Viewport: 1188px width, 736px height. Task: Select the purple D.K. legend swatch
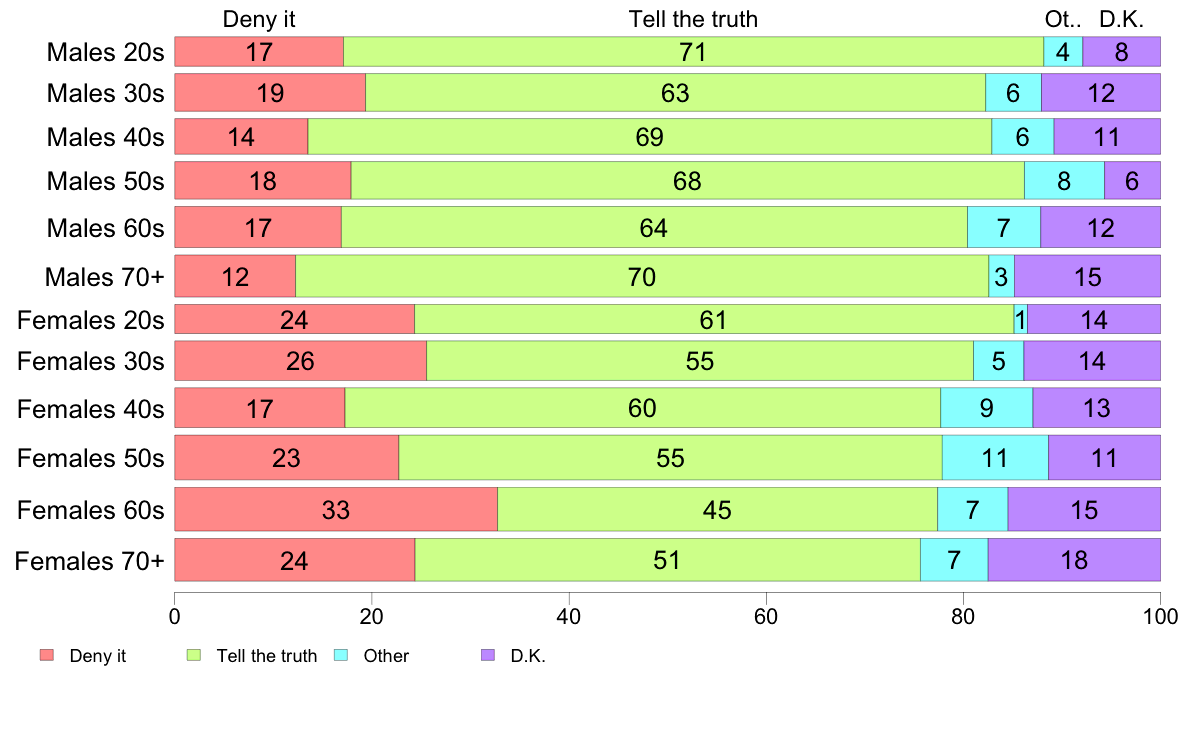click(x=488, y=656)
